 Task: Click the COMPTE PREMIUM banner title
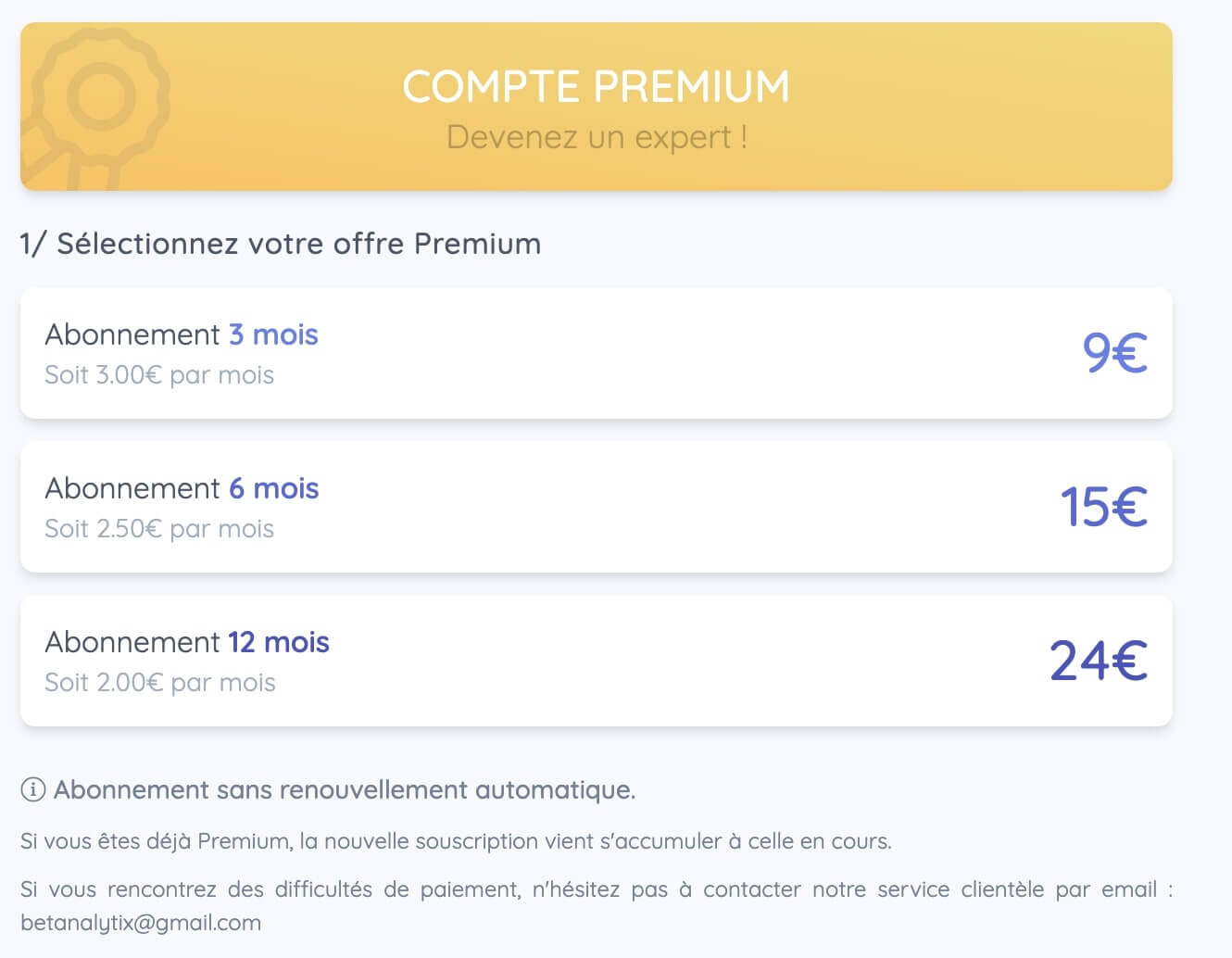pyautogui.click(x=597, y=87)
